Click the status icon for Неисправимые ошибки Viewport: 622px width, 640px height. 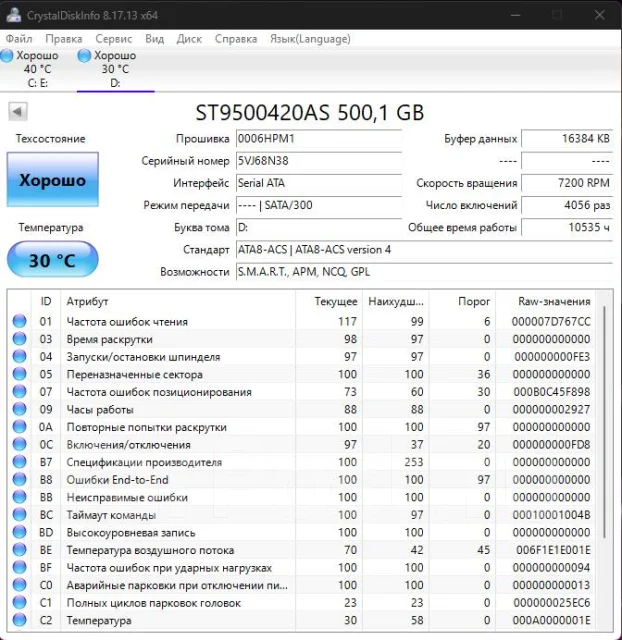(19, 497)
